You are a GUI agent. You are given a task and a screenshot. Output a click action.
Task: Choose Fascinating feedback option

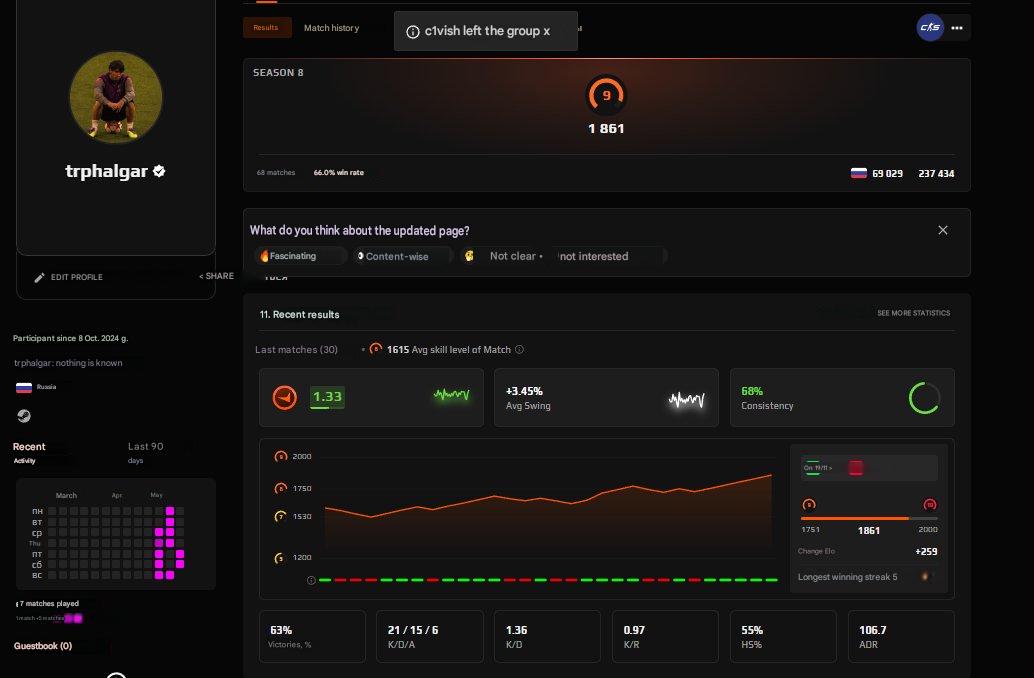coord(301,256)
